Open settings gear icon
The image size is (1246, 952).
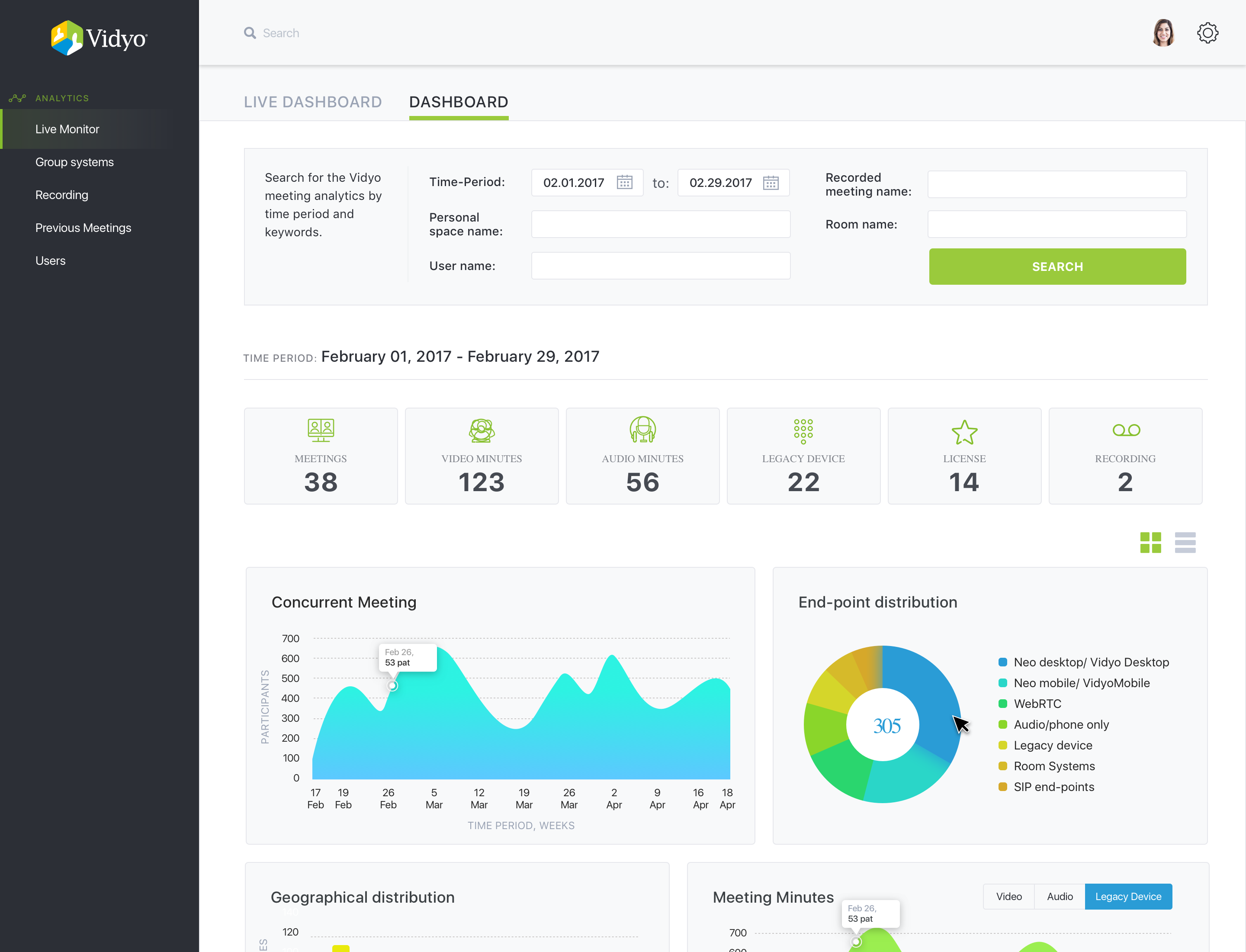coord(1207,33)
